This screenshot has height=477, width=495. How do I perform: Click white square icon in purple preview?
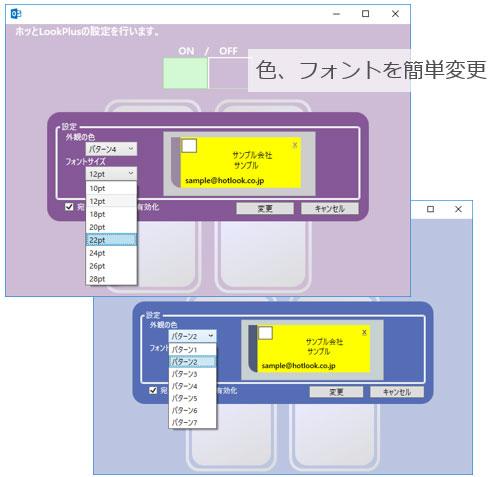click(189, 146)
